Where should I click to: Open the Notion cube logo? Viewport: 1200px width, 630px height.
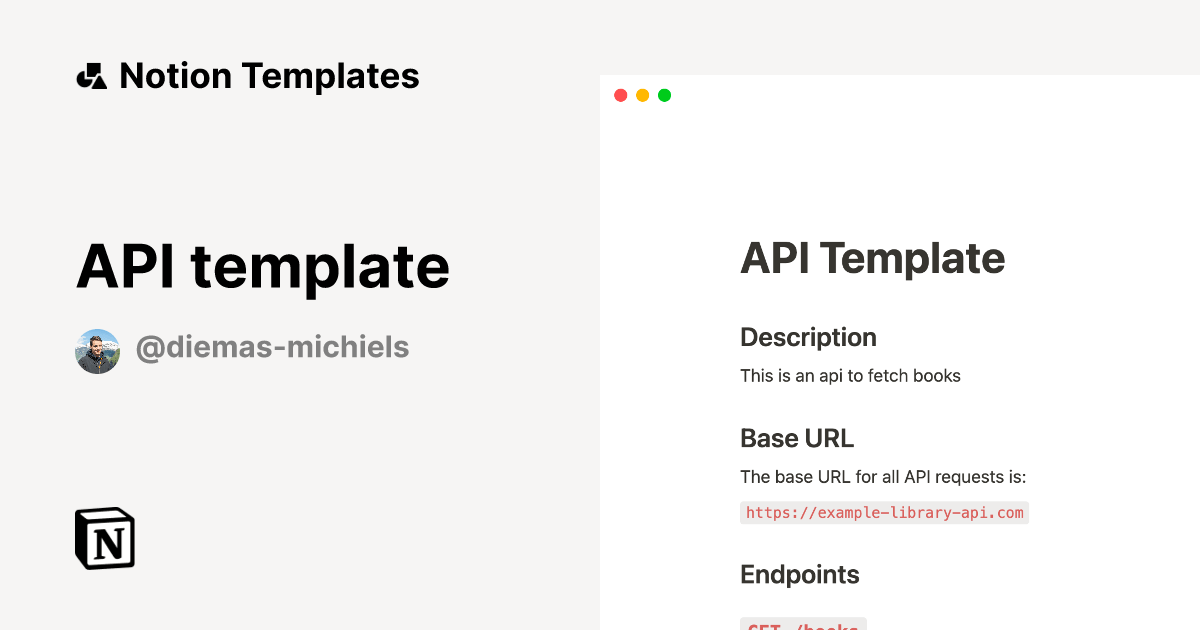pos(105,538)
